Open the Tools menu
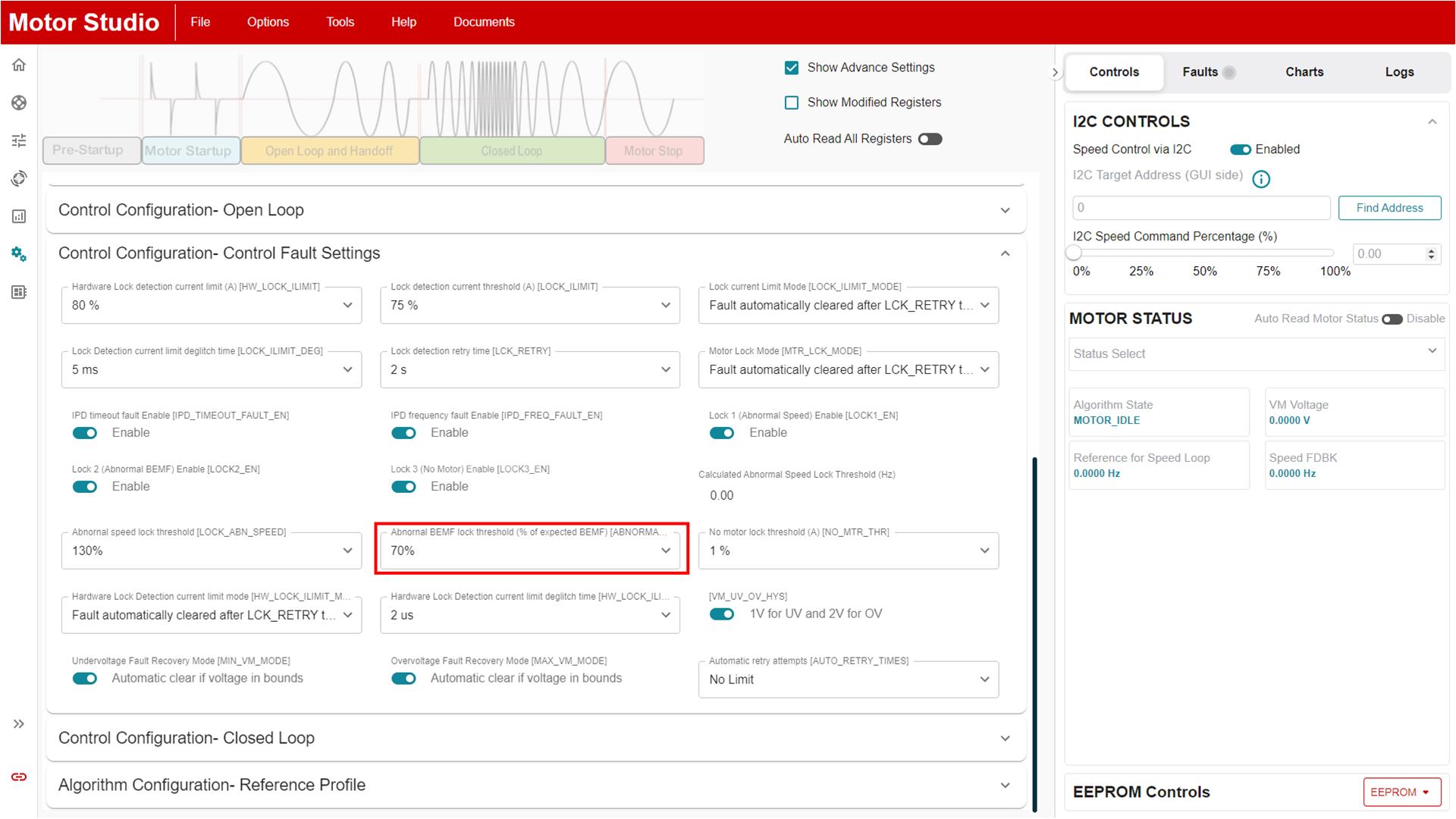The image size is (1456, 819). [x=340, y=22]
